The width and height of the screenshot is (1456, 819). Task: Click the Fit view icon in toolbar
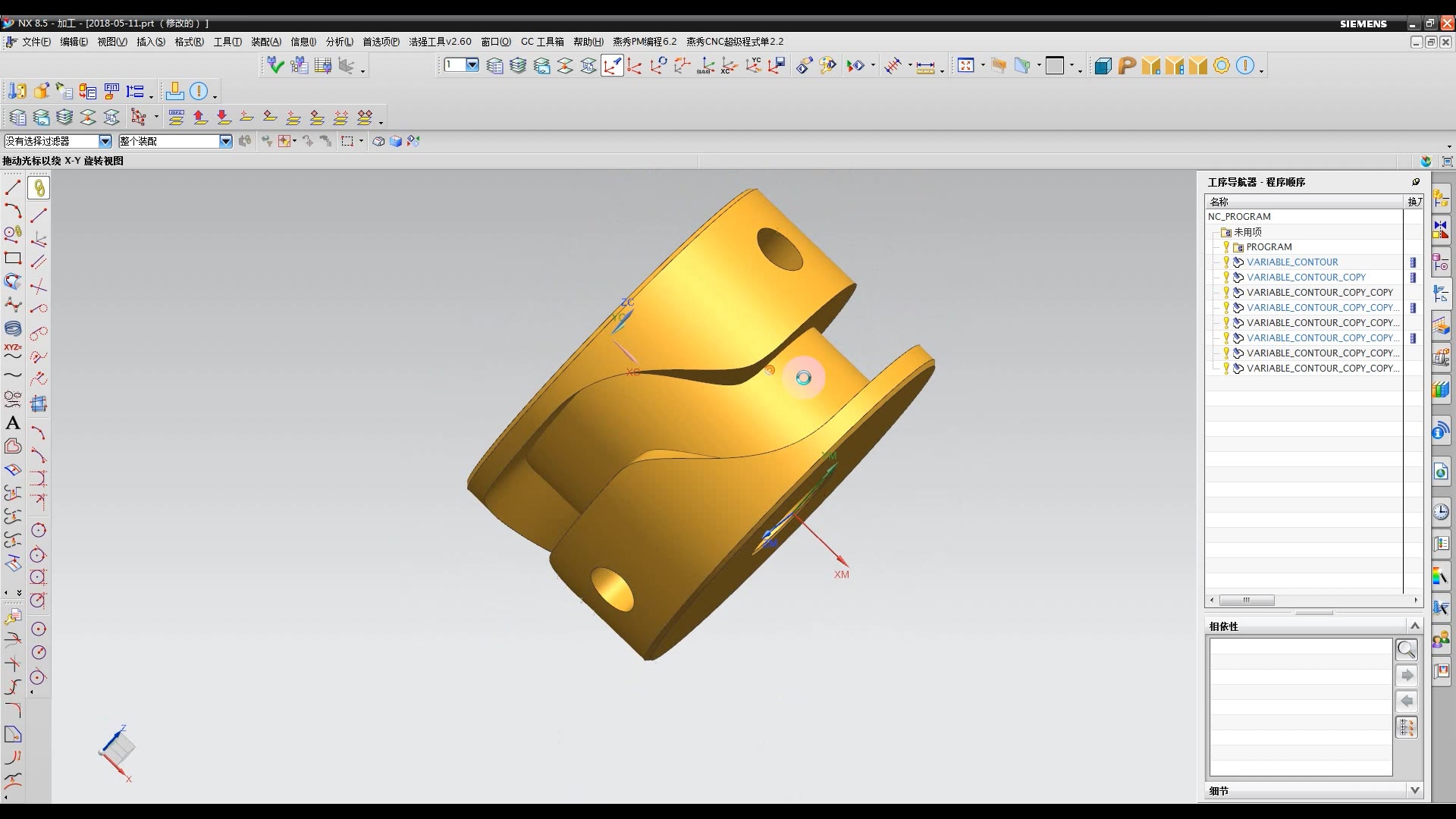coord(965,66)
